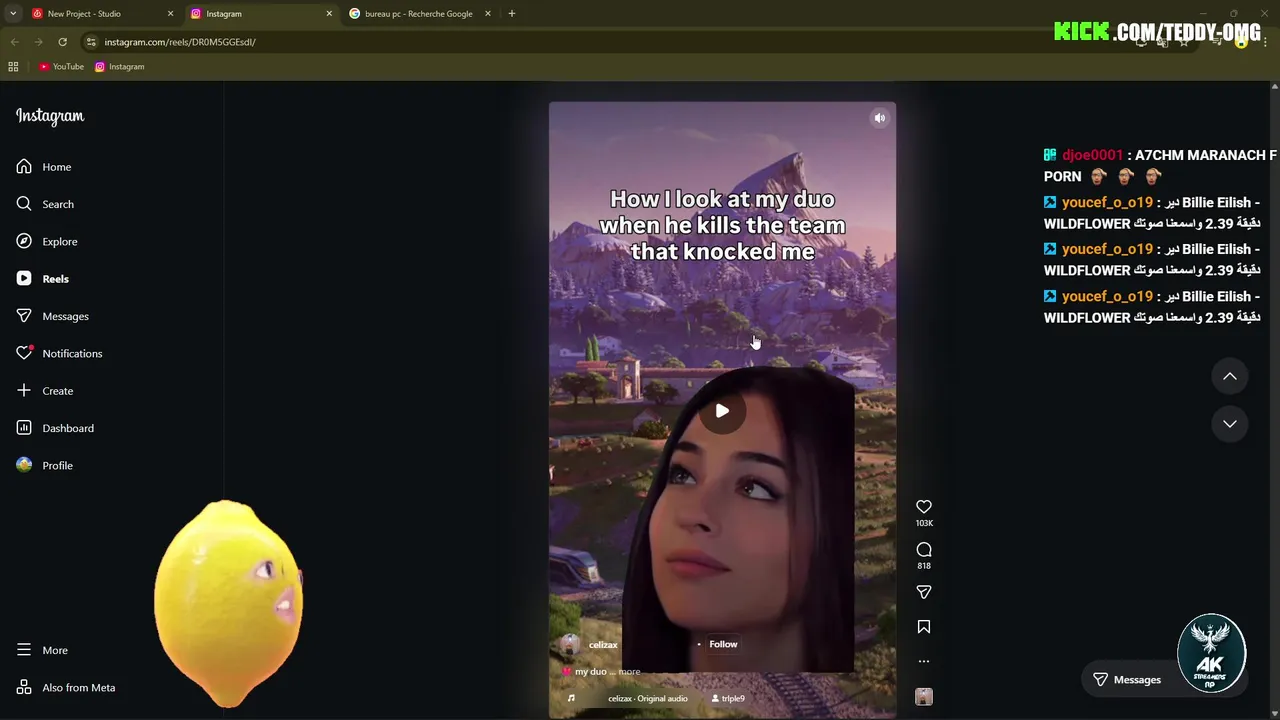Click celizax avatar on the reel
This screenshot has height=720, width=1280.
pos(570,645)
